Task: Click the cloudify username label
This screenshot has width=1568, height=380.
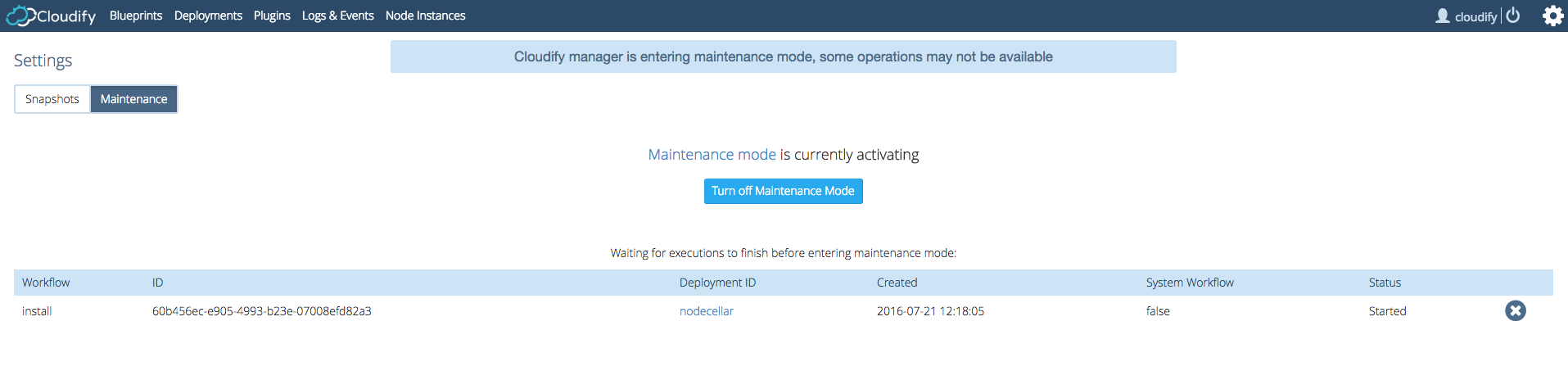Action: [x=1475, y=16]
